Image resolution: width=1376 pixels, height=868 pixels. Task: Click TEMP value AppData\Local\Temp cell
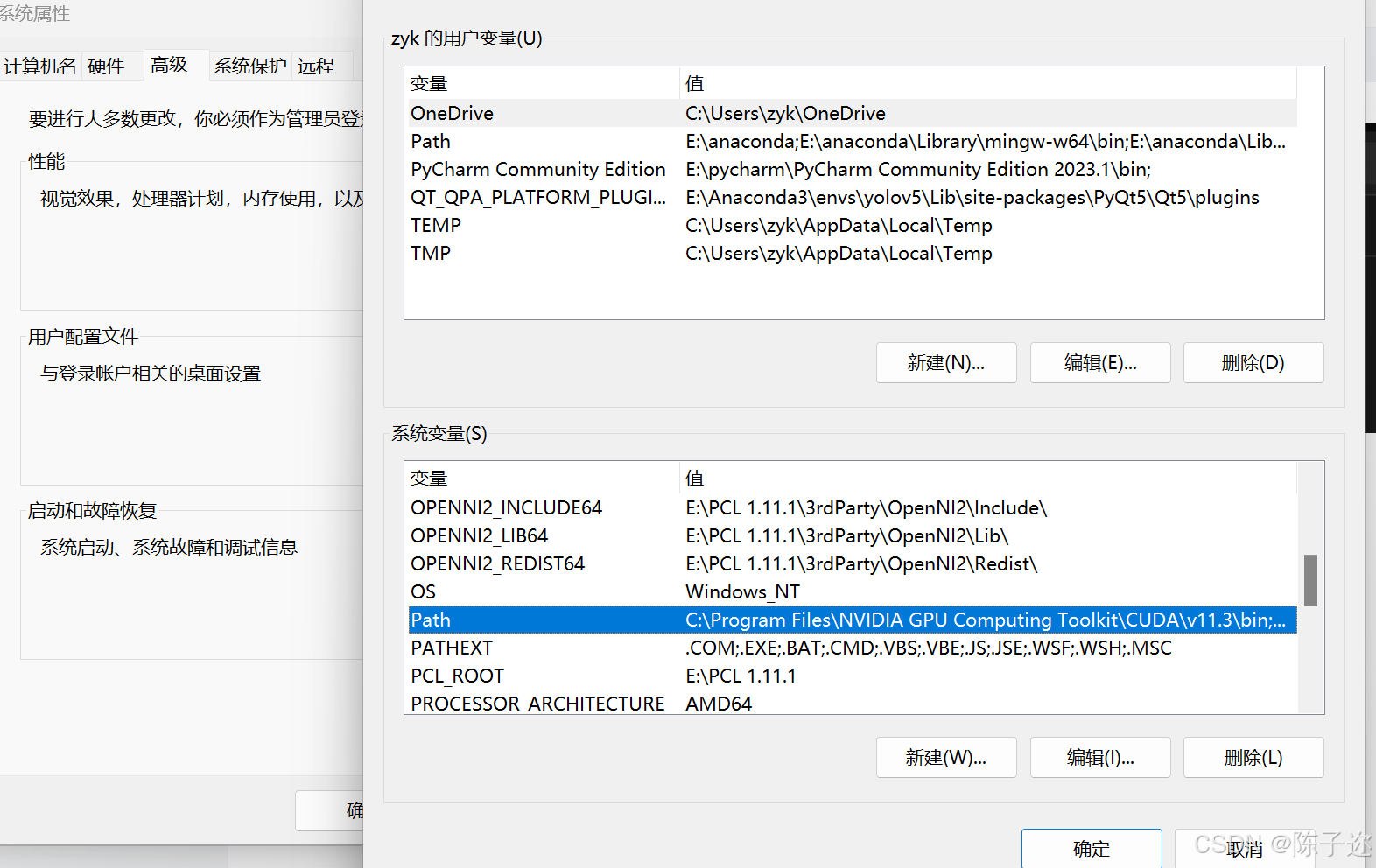pos(839,225)
